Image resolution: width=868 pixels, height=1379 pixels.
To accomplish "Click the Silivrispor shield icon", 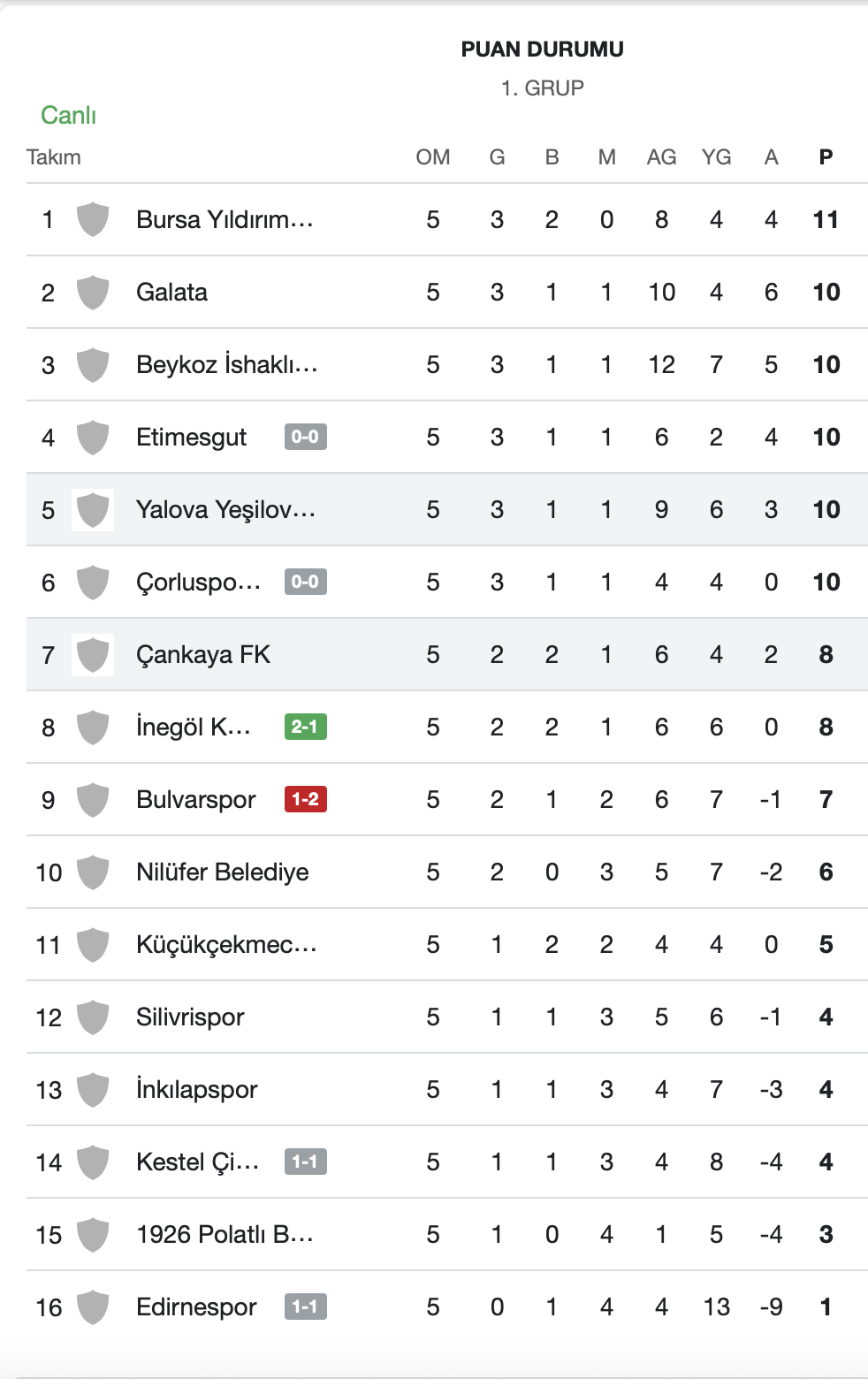I will coord(93,1017).
